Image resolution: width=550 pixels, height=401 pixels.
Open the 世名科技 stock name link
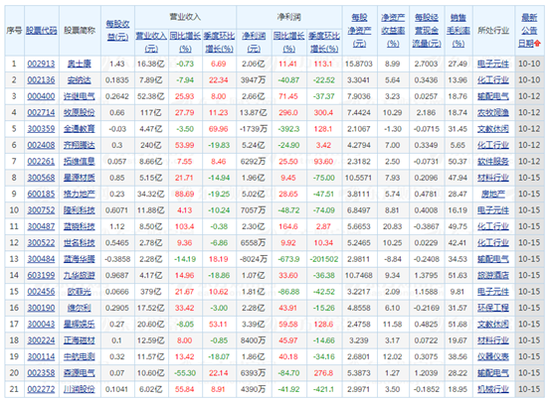(x=79, y=242)
